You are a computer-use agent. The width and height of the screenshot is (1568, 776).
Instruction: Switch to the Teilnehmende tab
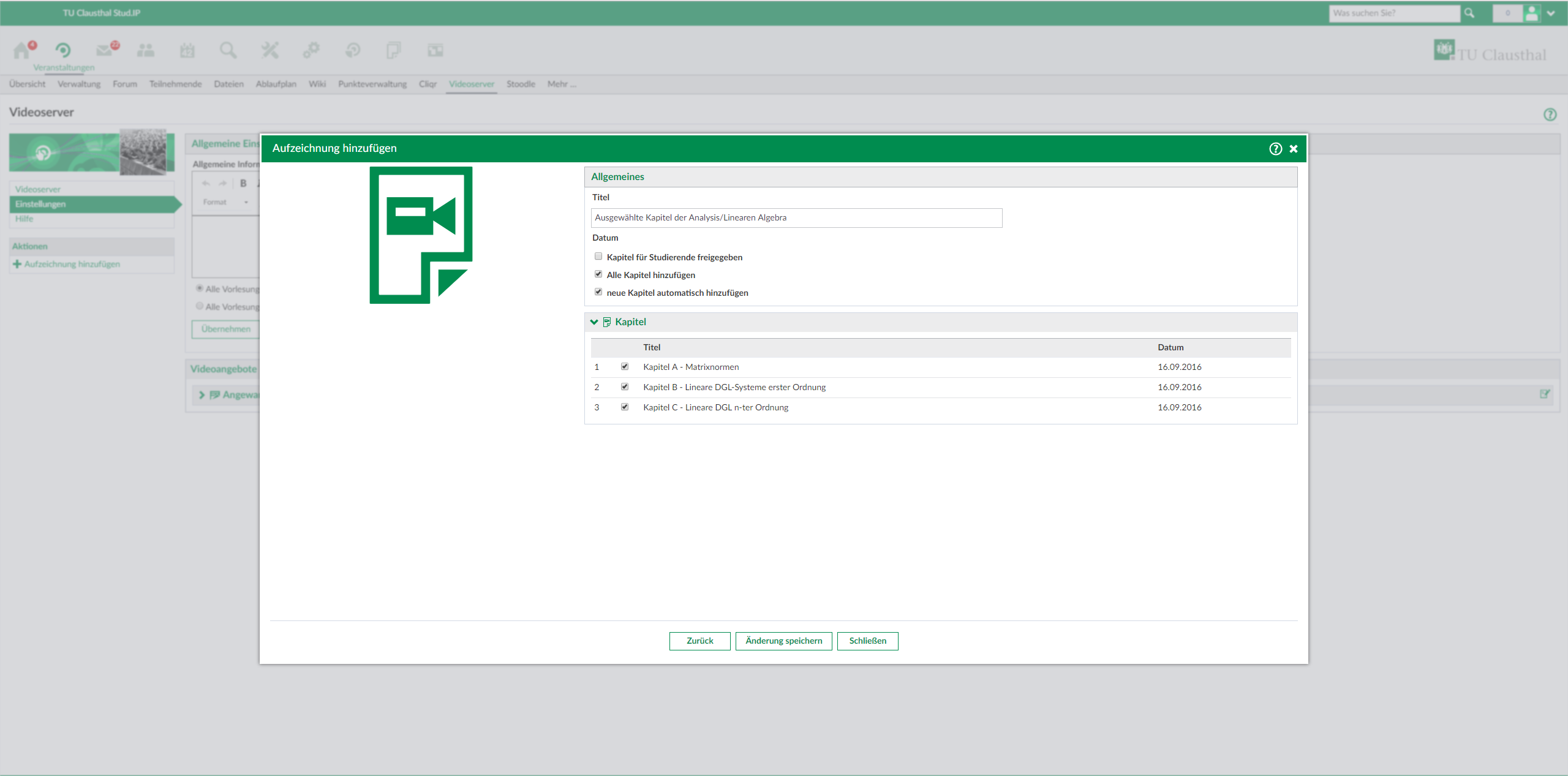(x=175, y=84)
